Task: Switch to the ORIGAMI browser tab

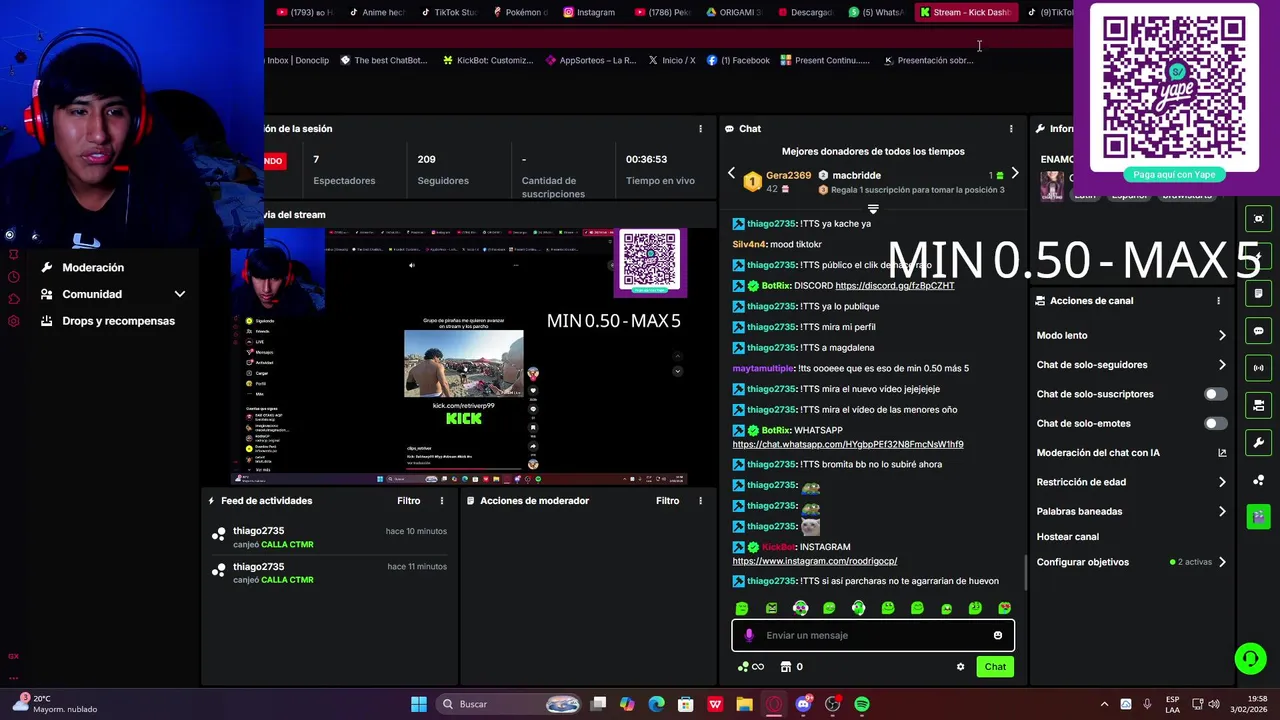Action: coord(734,12)
